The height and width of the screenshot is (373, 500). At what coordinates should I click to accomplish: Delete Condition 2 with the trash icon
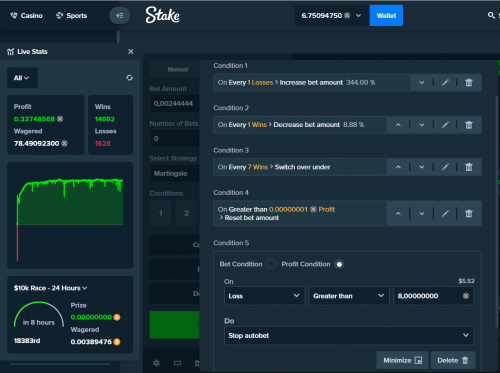click(469, 125)
